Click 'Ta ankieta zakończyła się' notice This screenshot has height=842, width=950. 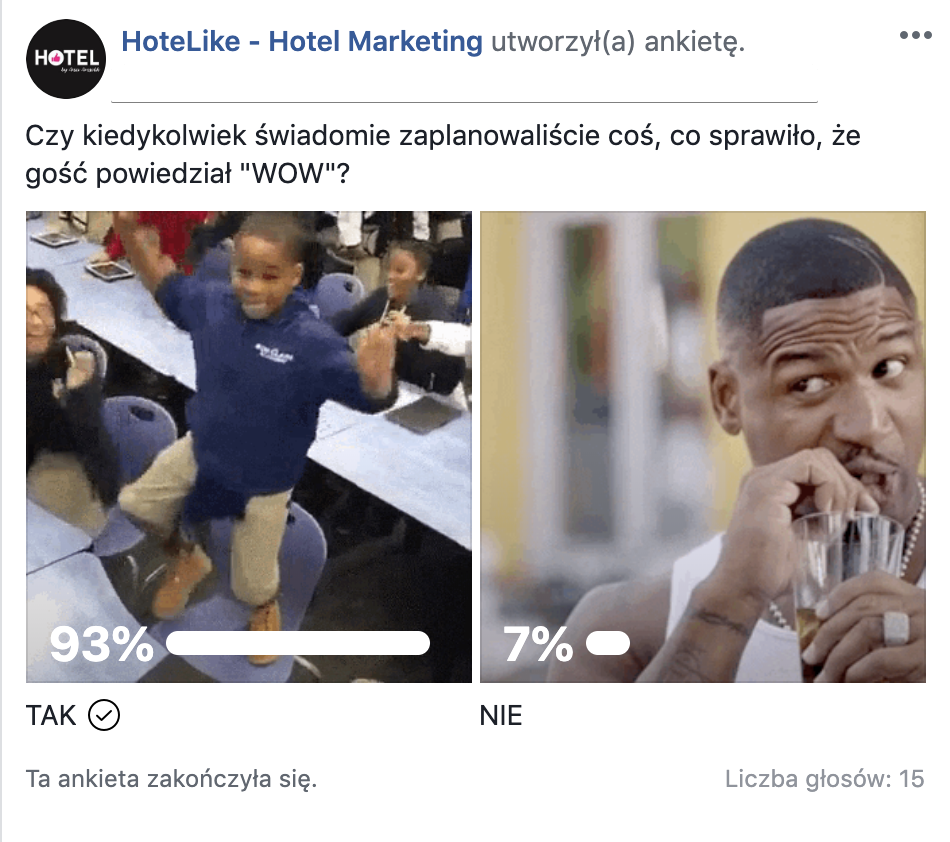[x=171, y=779]
